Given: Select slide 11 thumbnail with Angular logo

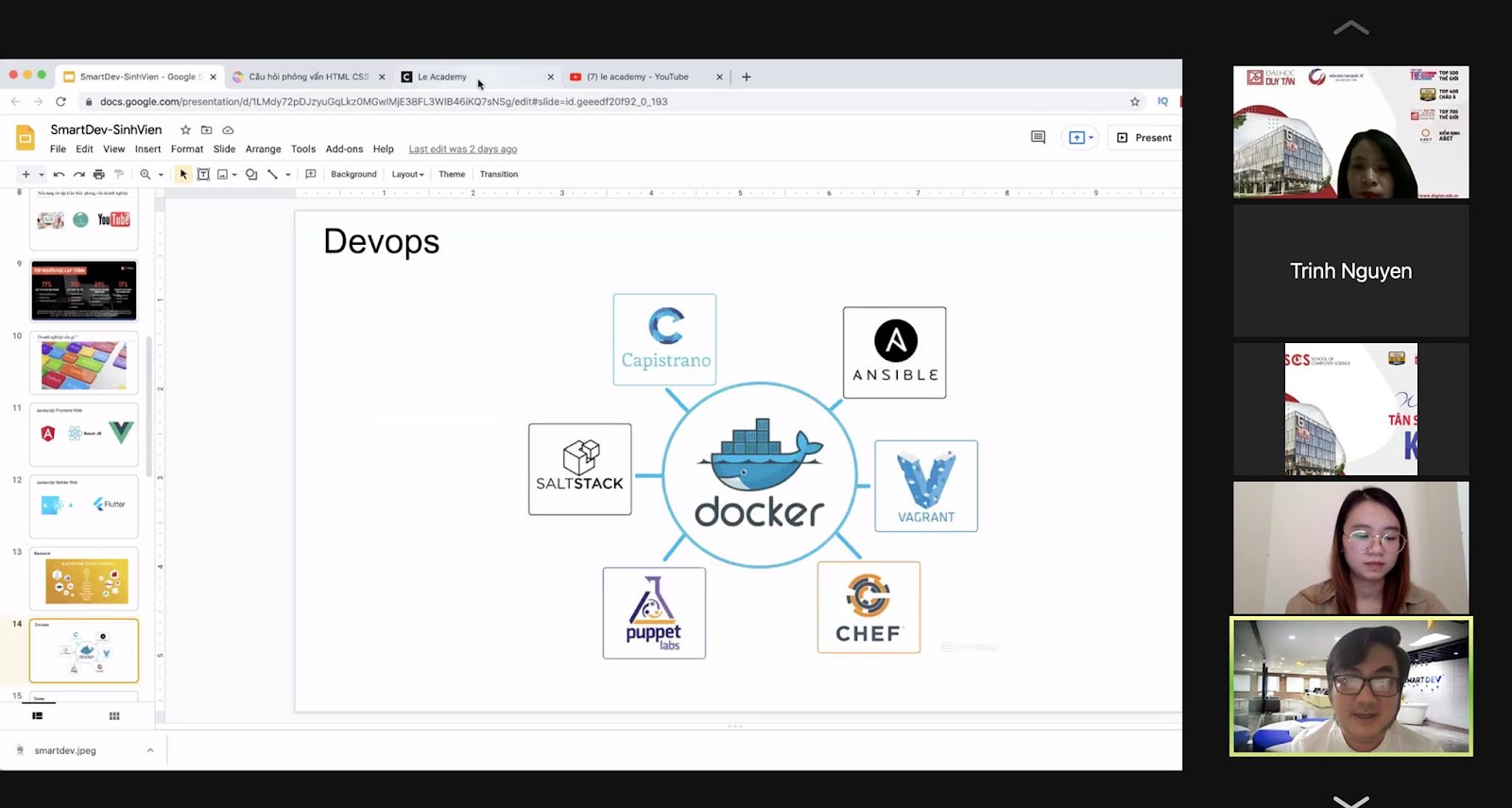Looking at the screenshot, I should (x=84, y=435).
